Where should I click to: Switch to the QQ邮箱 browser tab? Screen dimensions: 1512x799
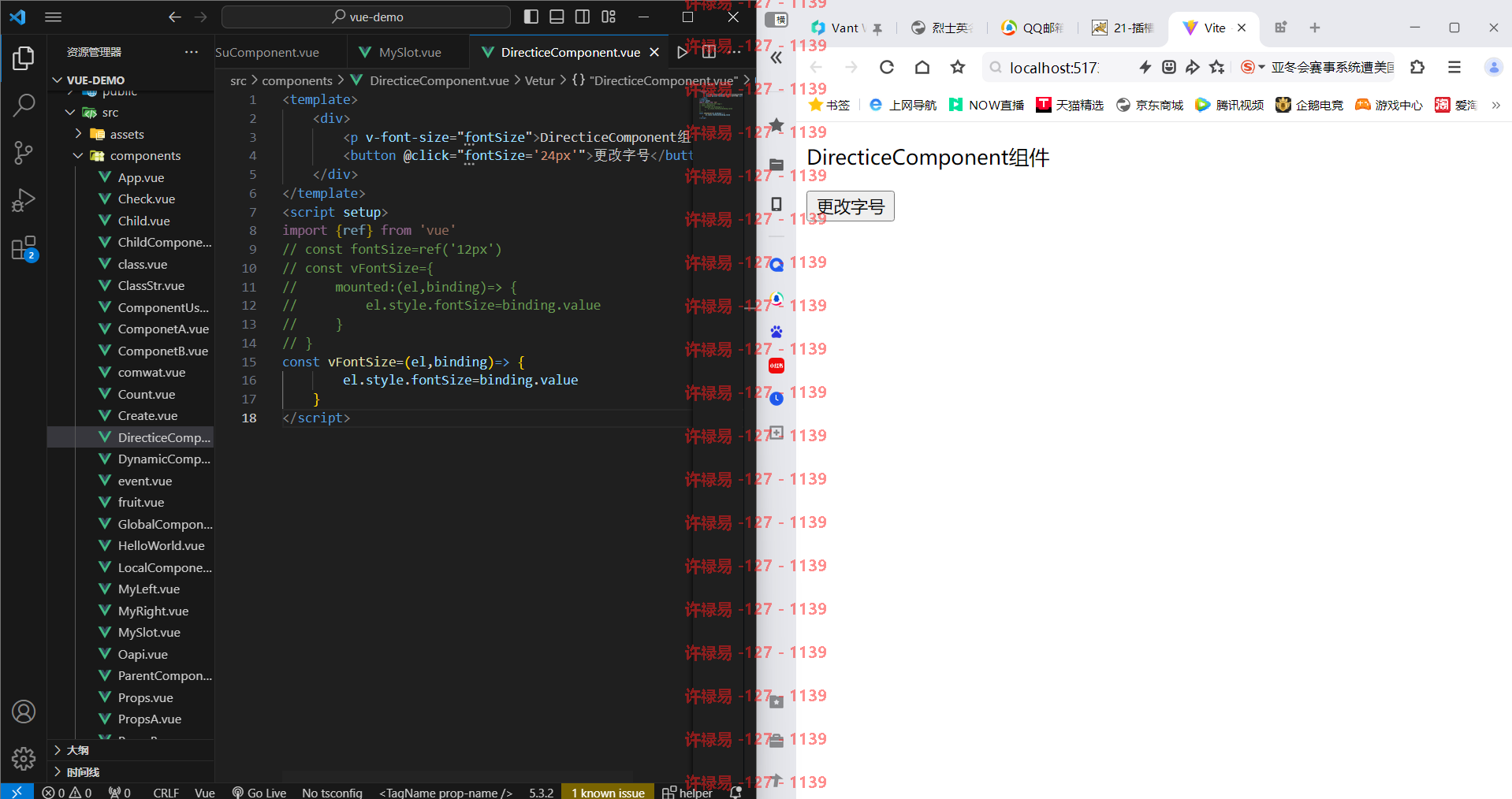1033,28
